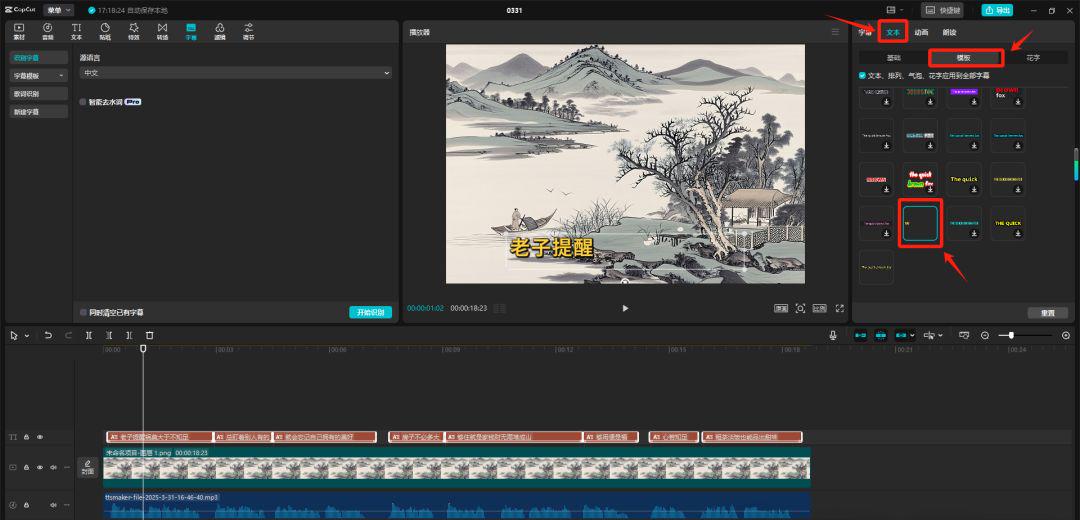Viewport: 1080px width, 520px height.
Task: Click the undo arrow in timeline toolbar
Action: tap(48, 335)
